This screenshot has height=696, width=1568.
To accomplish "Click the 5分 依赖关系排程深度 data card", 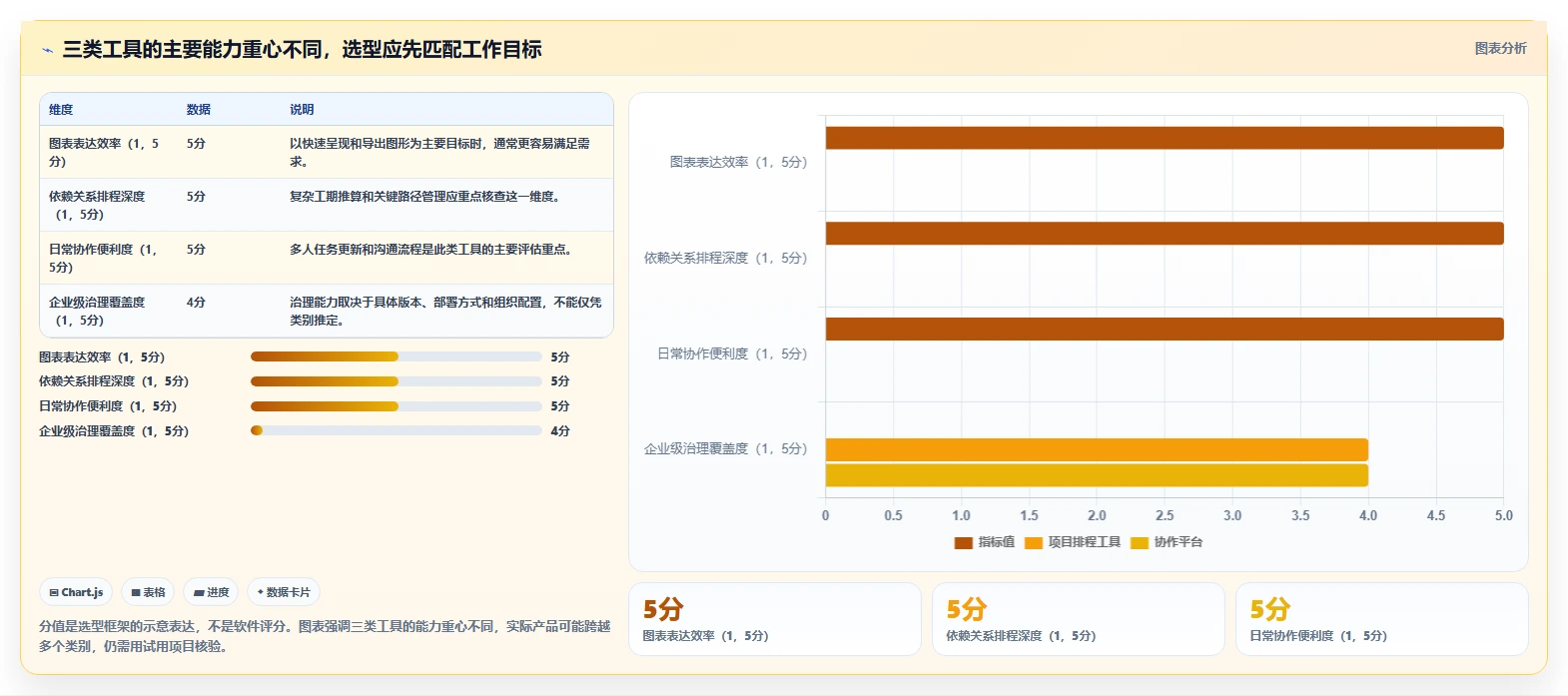I will point(1079,619).
